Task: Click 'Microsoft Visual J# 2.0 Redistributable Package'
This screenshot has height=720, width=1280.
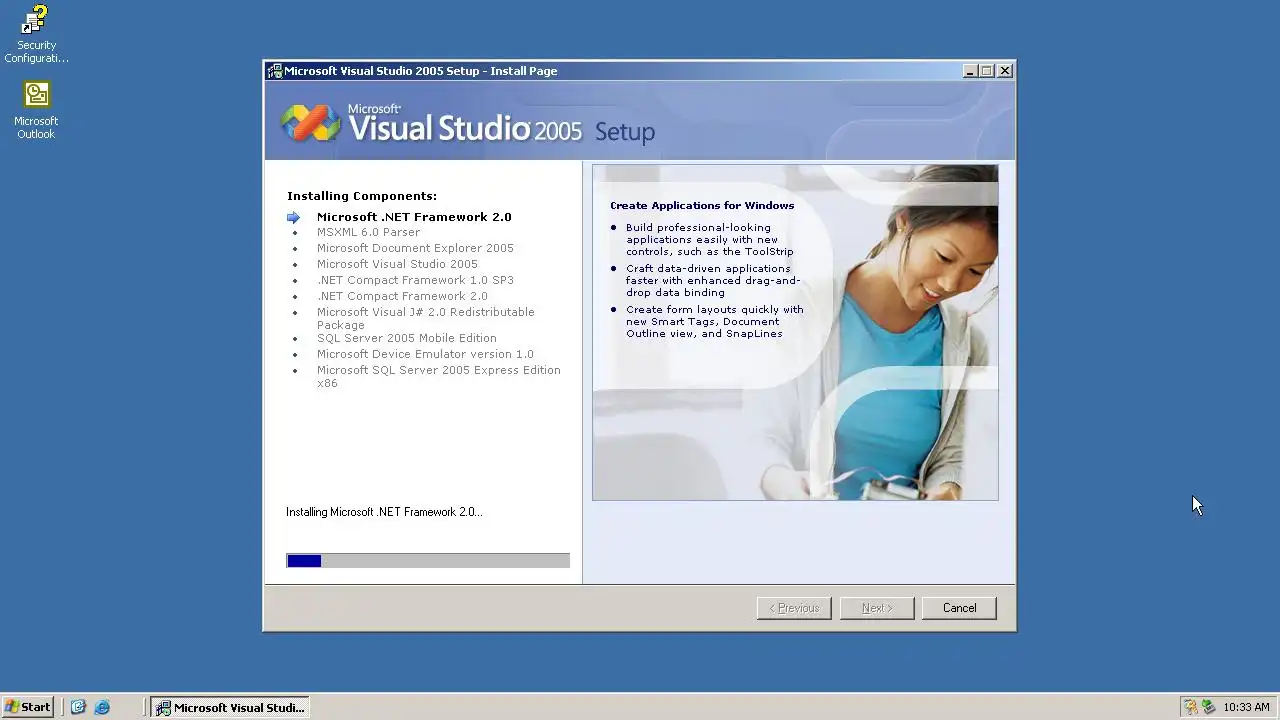Action: coord(426,318)
